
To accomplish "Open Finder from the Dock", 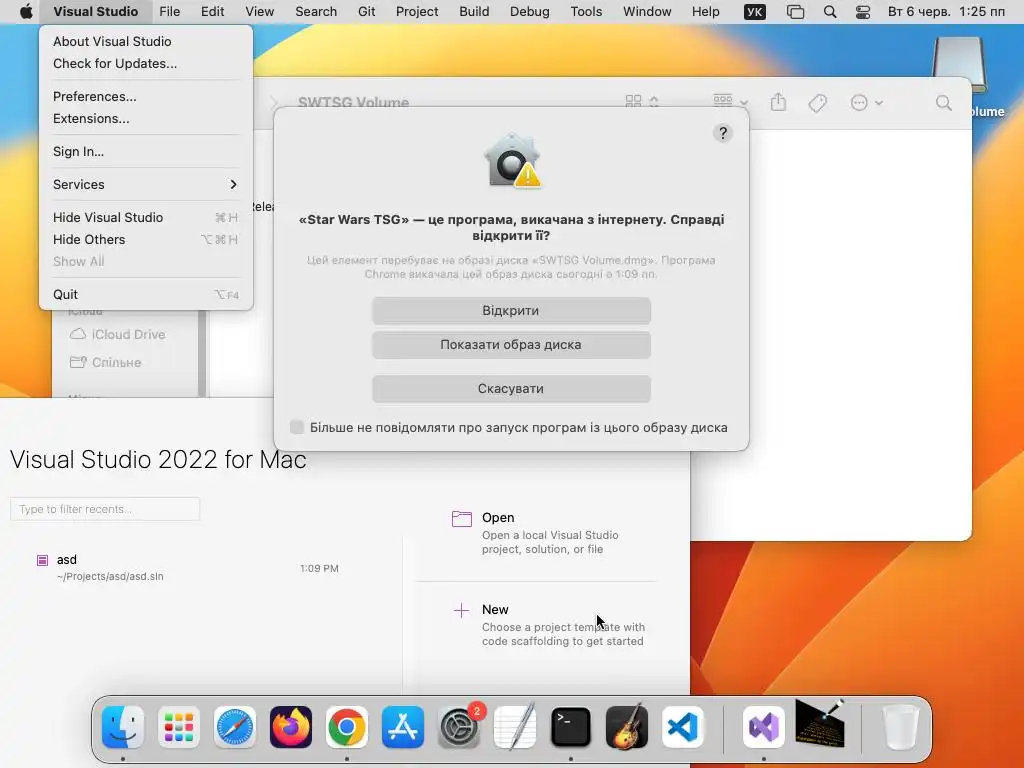I will (x=123, y=727).
